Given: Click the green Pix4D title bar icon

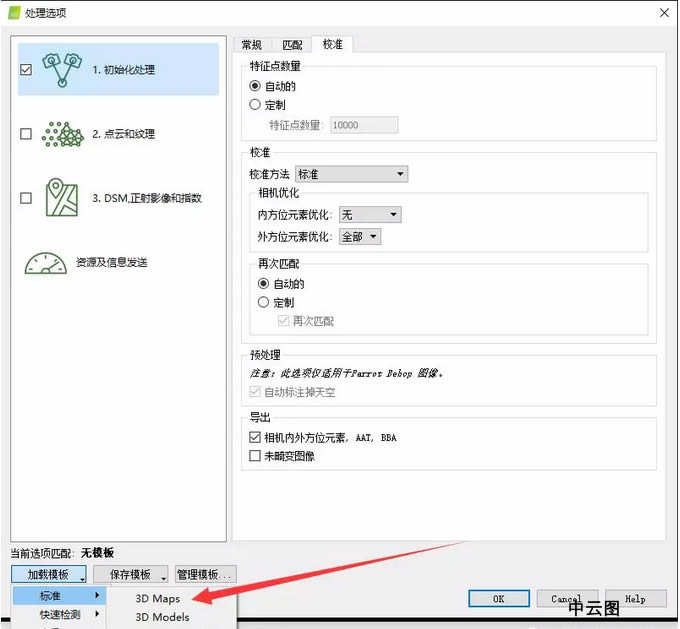Looking at the screenshot, I should 14,12.
